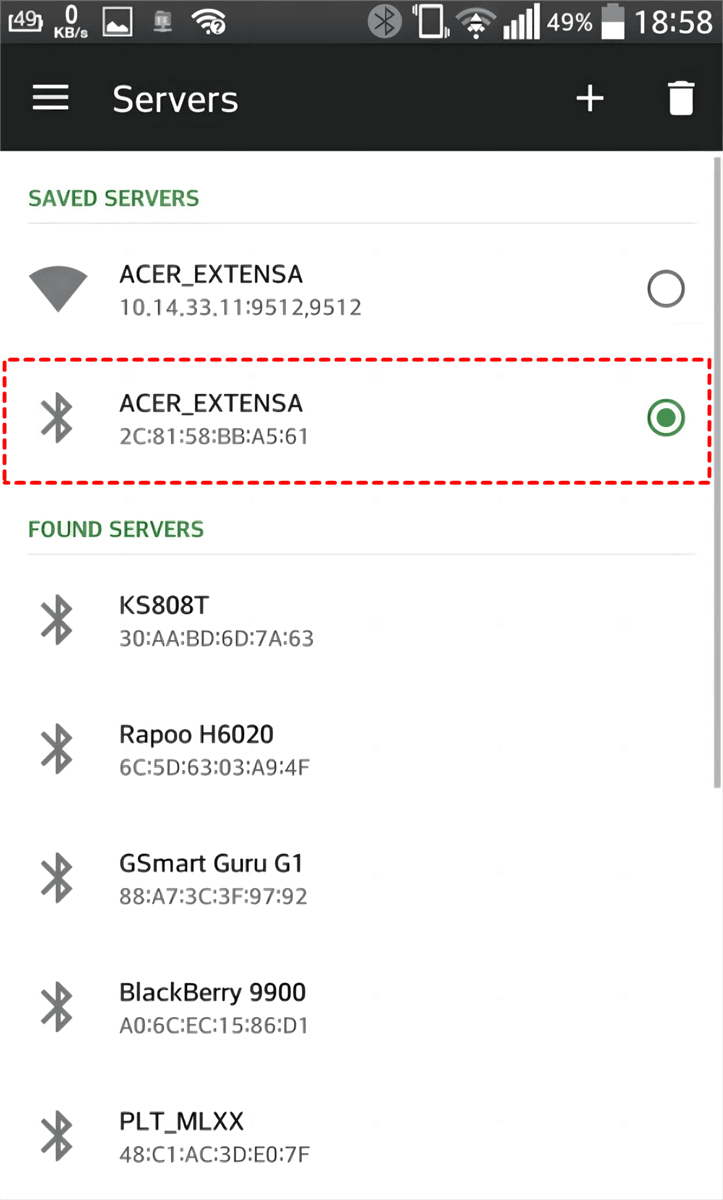Image resolution: width=723 pixels, height=1200 pixels.
Task: Click the vertical scrollbar on the right
Action: pos(716,470)
